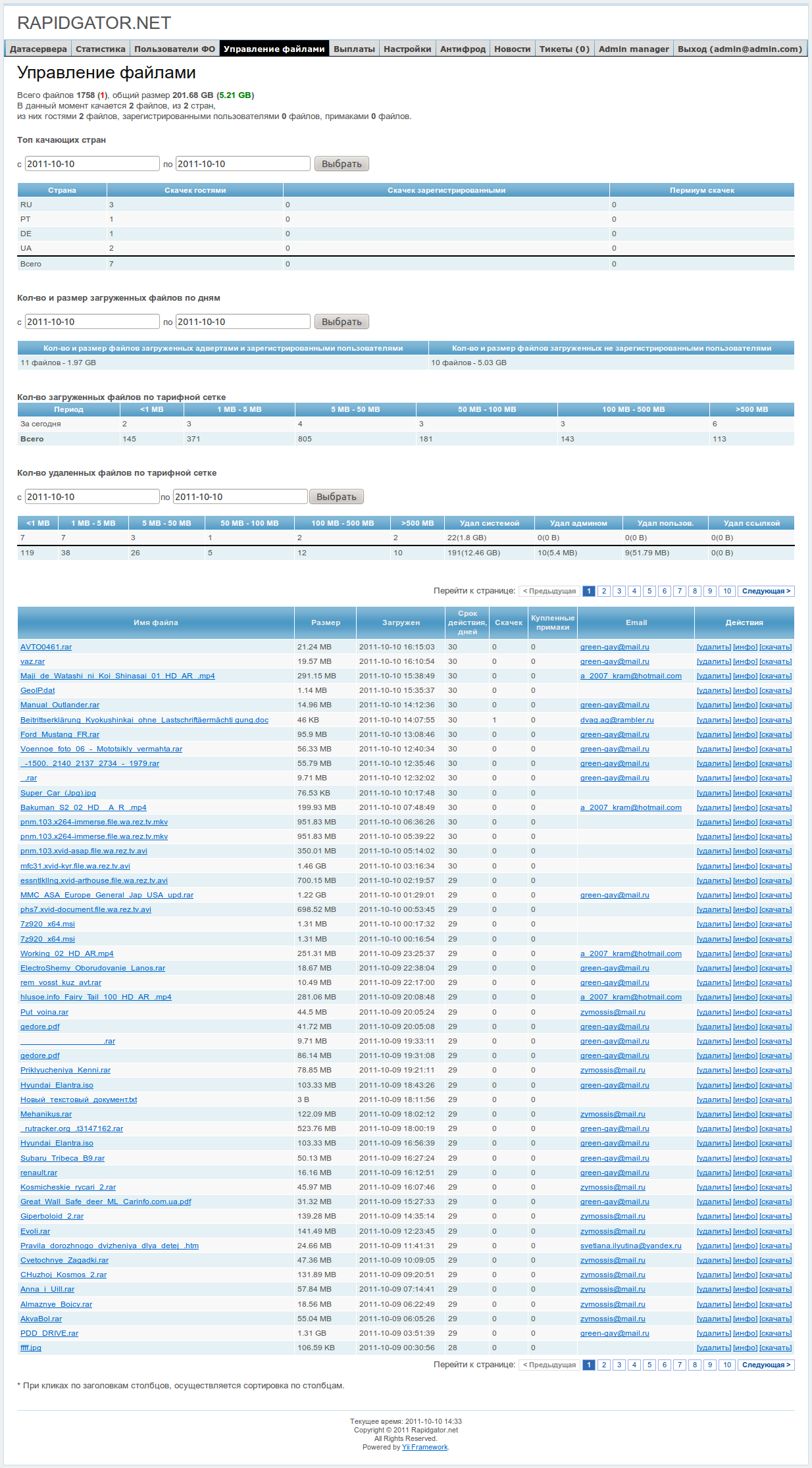Click [инфо] for Evoli.rar
This screenshot has width=812, height=1468.
tap(745, 1231)
